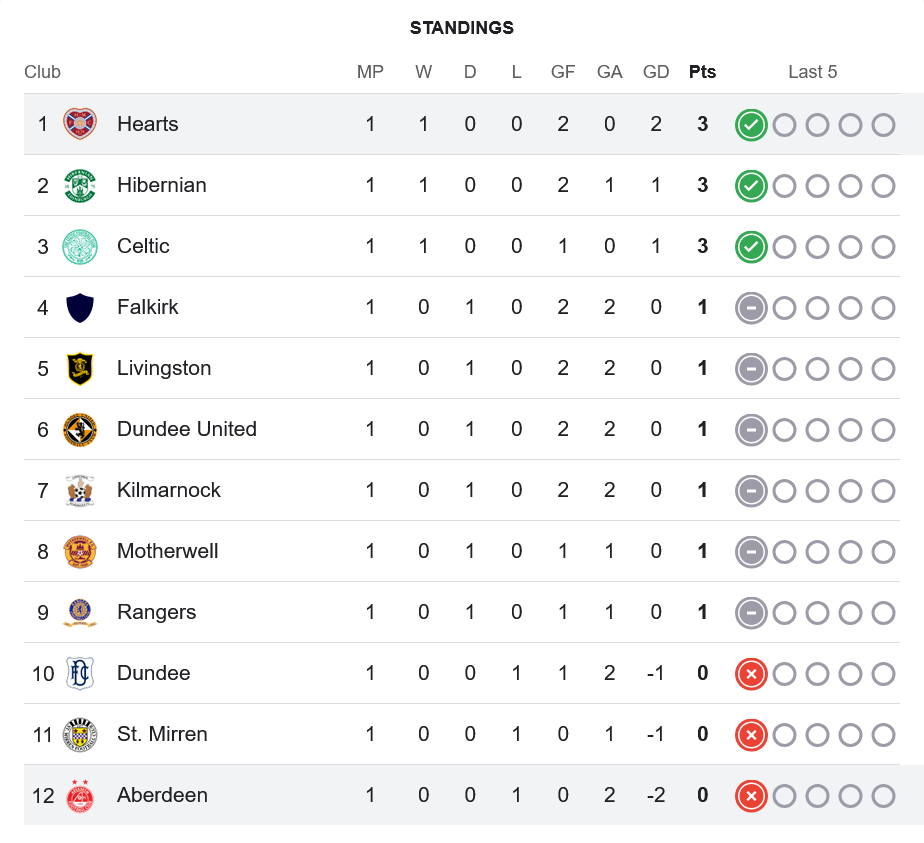Click the Livingston club crest icon
The image size is (924, 843).
click(x=80, y=369)
